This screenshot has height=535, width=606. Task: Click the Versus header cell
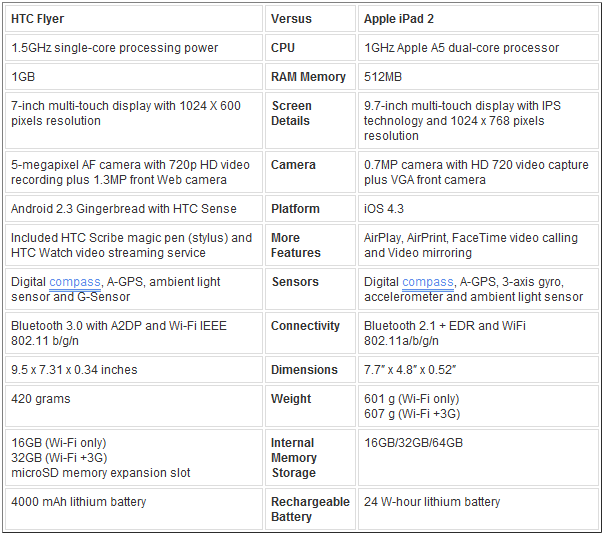pos(291,19)
